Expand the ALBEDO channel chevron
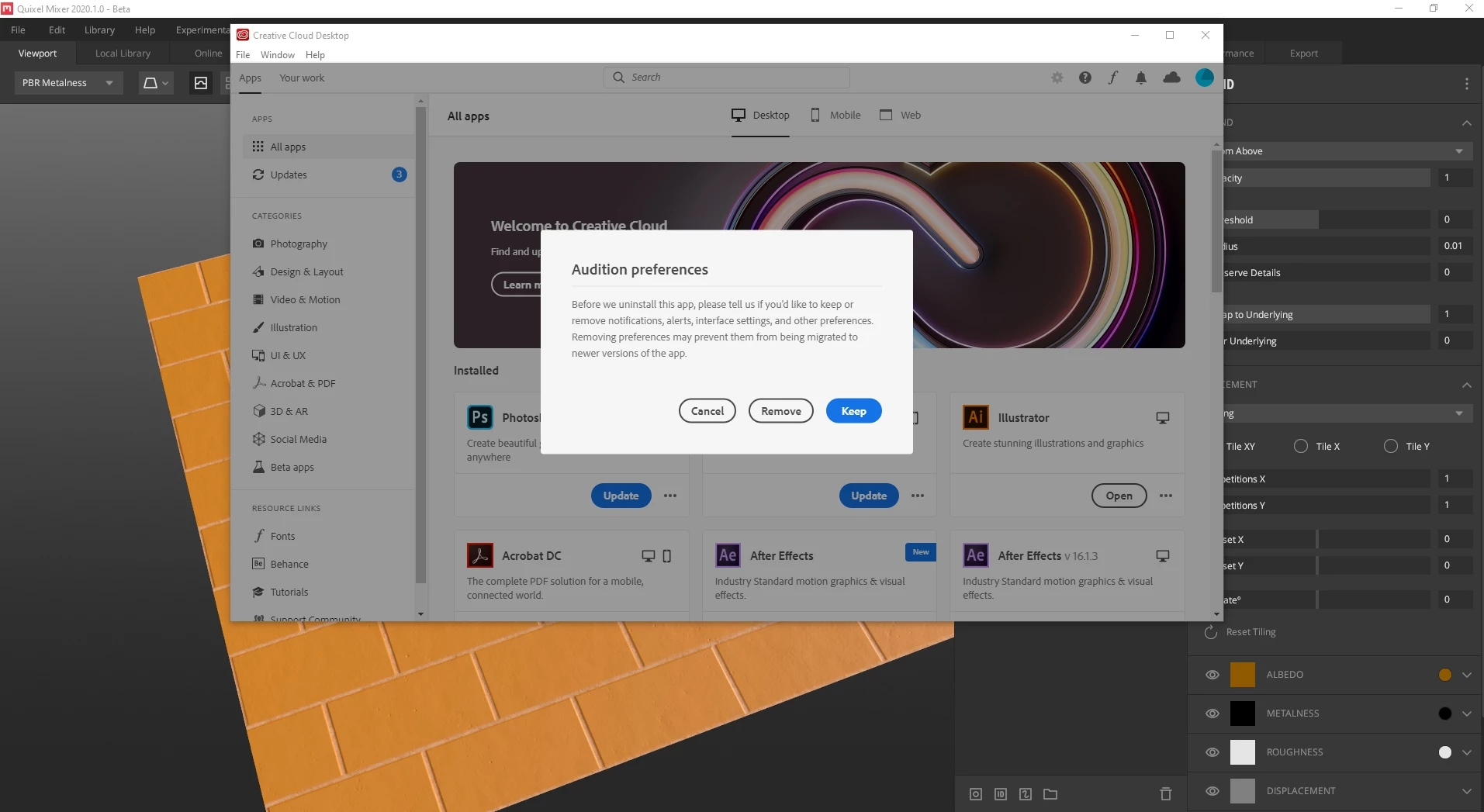This screenshot has width=1484, height=812. [1466, 675]
